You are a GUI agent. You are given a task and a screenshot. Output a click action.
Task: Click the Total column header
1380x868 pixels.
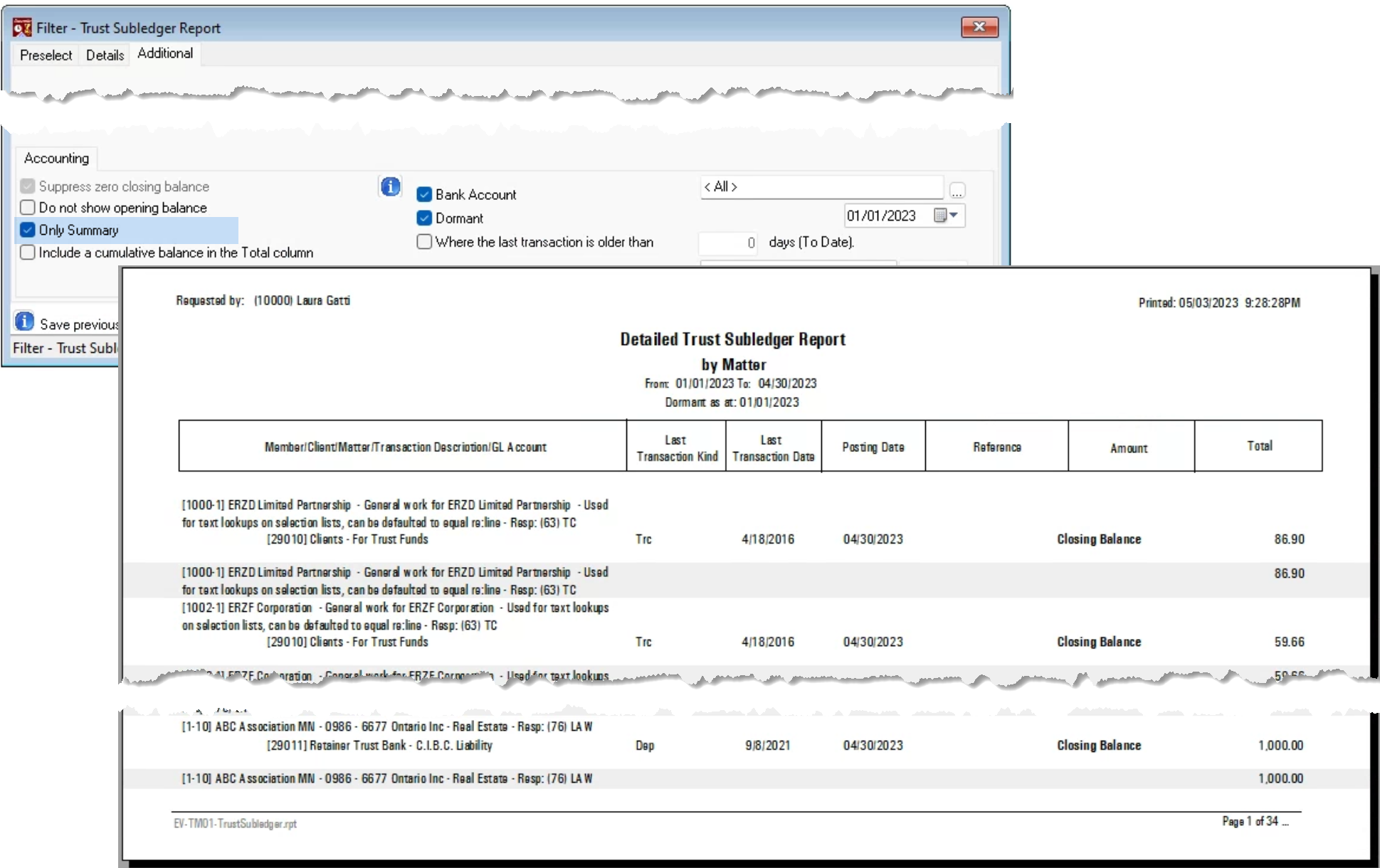1258,446
